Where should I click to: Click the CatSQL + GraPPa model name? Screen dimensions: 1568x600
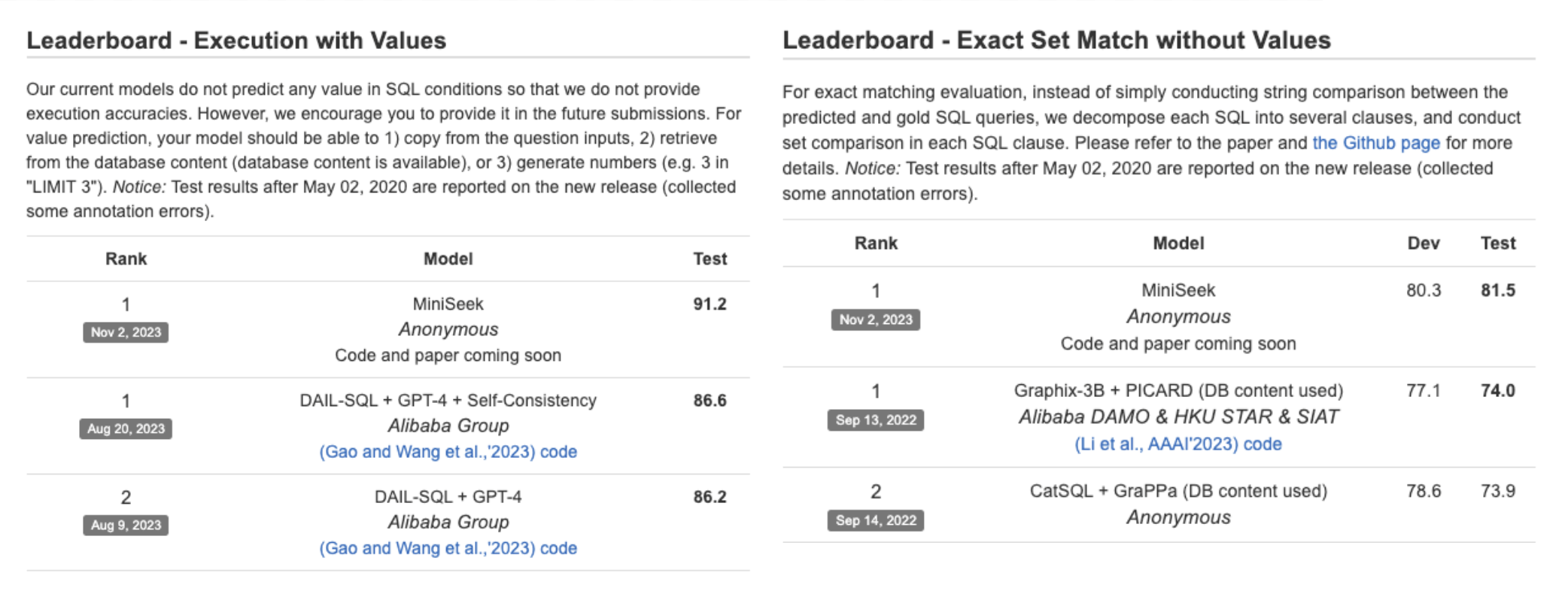click(x=1178, y=491)
